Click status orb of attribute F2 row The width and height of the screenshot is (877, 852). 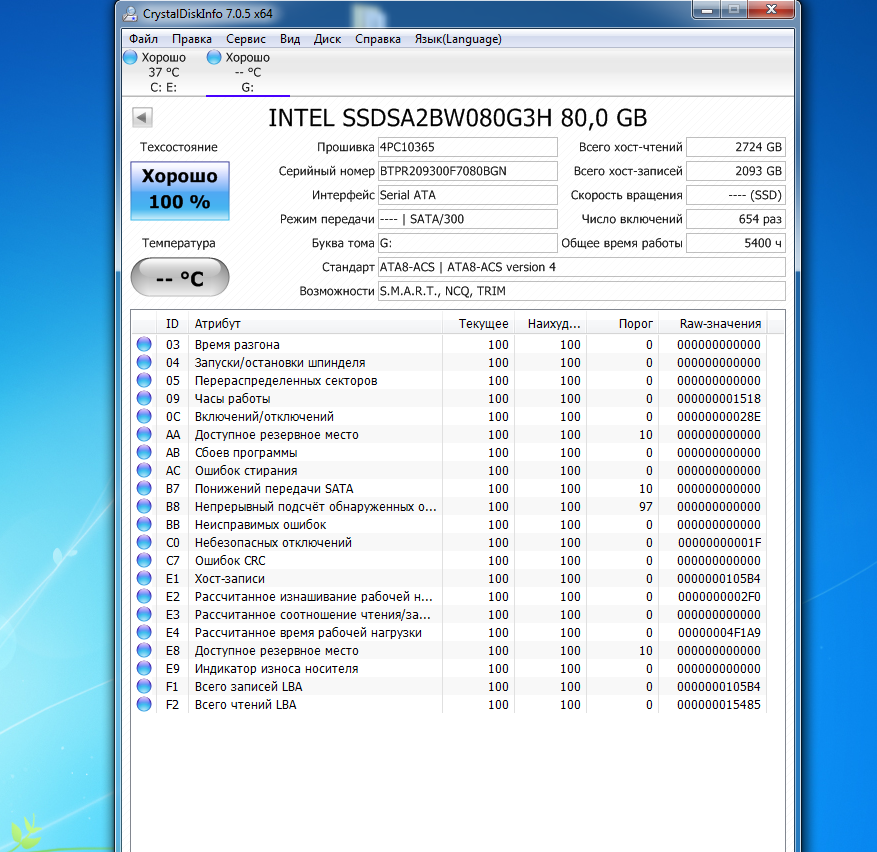[x=144, y=705]
